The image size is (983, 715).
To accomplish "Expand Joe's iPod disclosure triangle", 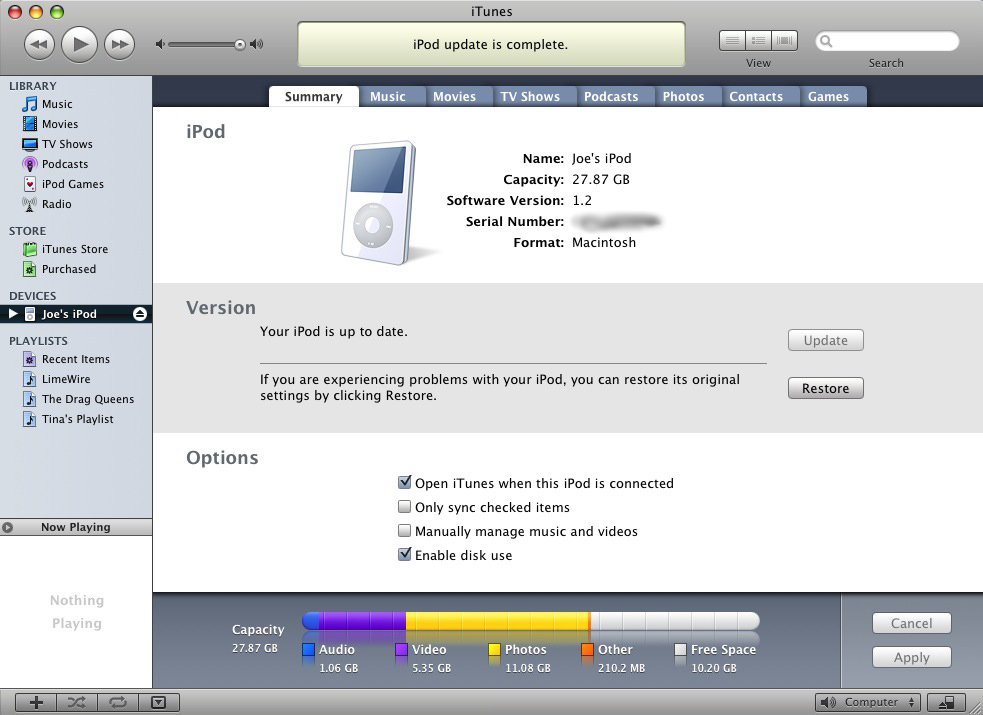I will [13, 313].
